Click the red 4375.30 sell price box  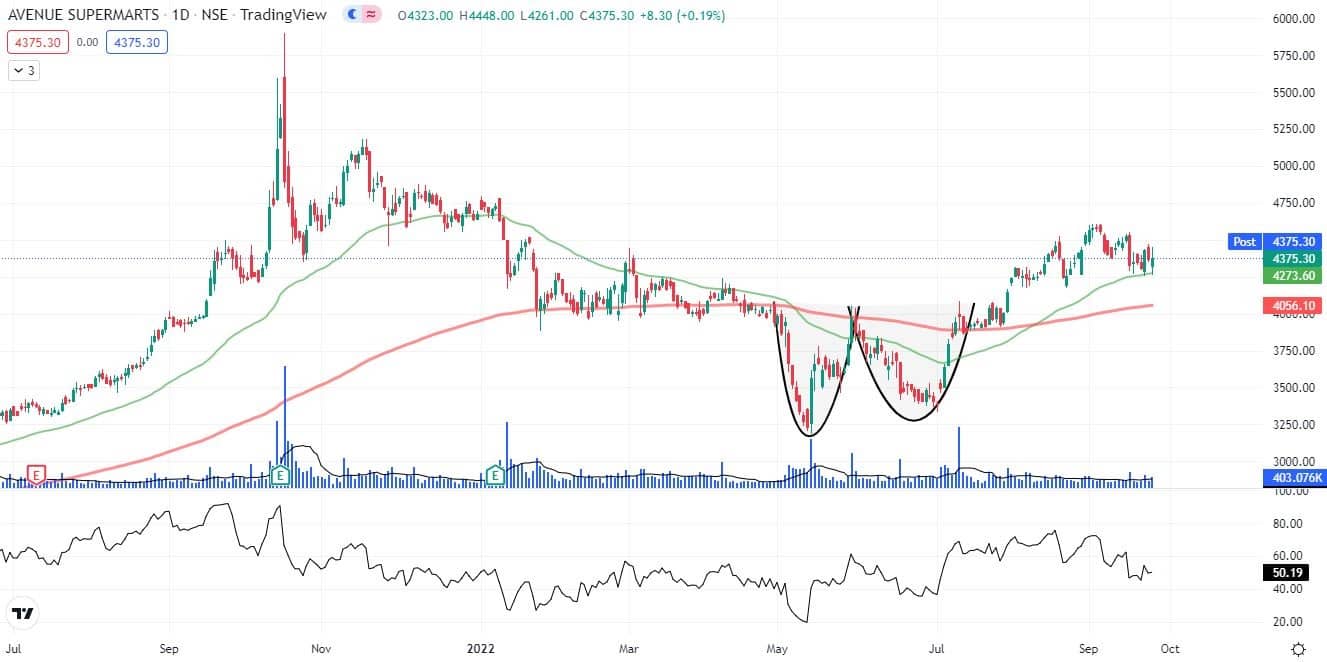tap(36, 42)
